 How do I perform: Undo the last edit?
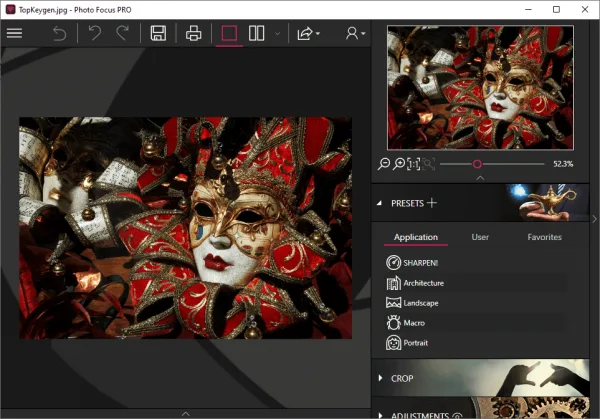95,33
